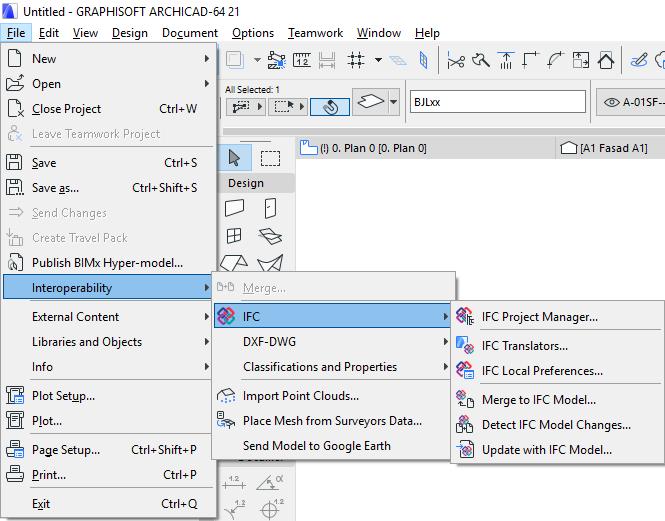Click the Resize icon in toolbar

pos(581,60)
